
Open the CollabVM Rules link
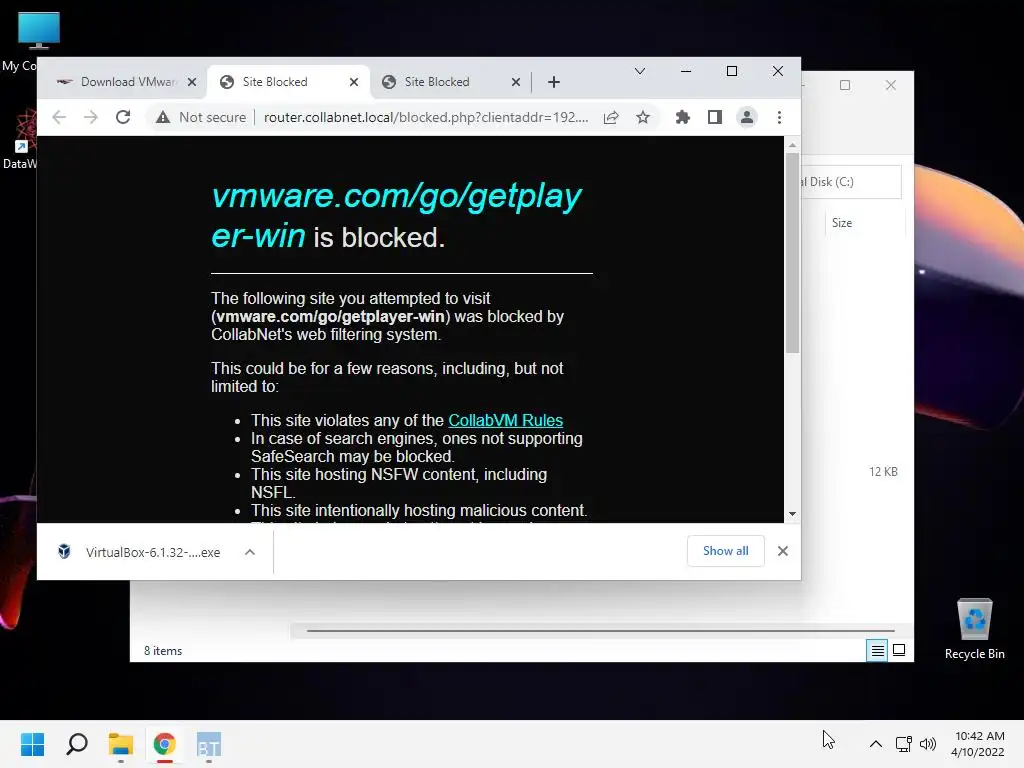(x=505, y=421)
